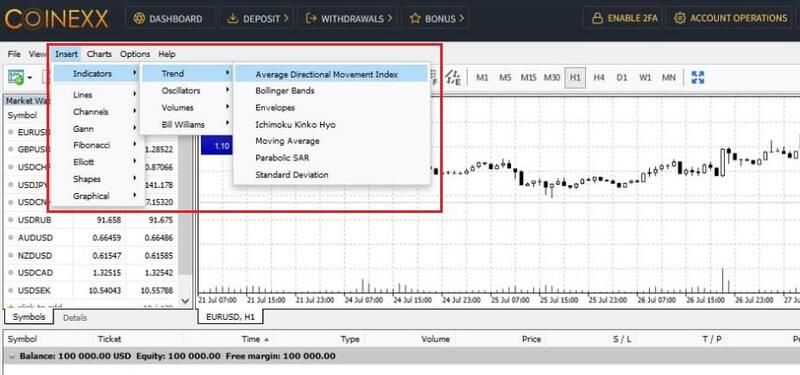This screenshot has height=375, width=800.
Task: Click Enable 2FA button
Action: click(x=624, y=18)
